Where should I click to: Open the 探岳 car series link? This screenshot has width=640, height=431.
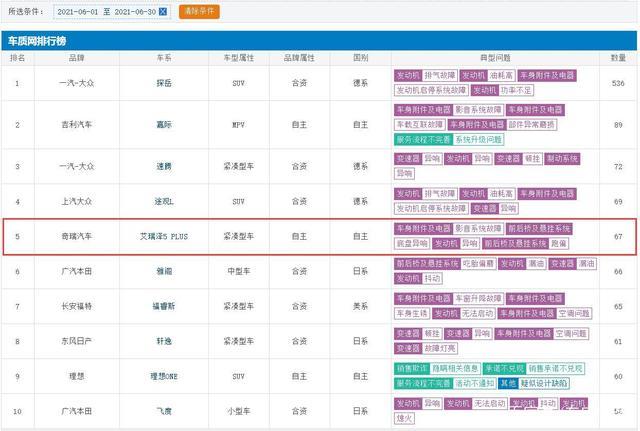(164, 83)
